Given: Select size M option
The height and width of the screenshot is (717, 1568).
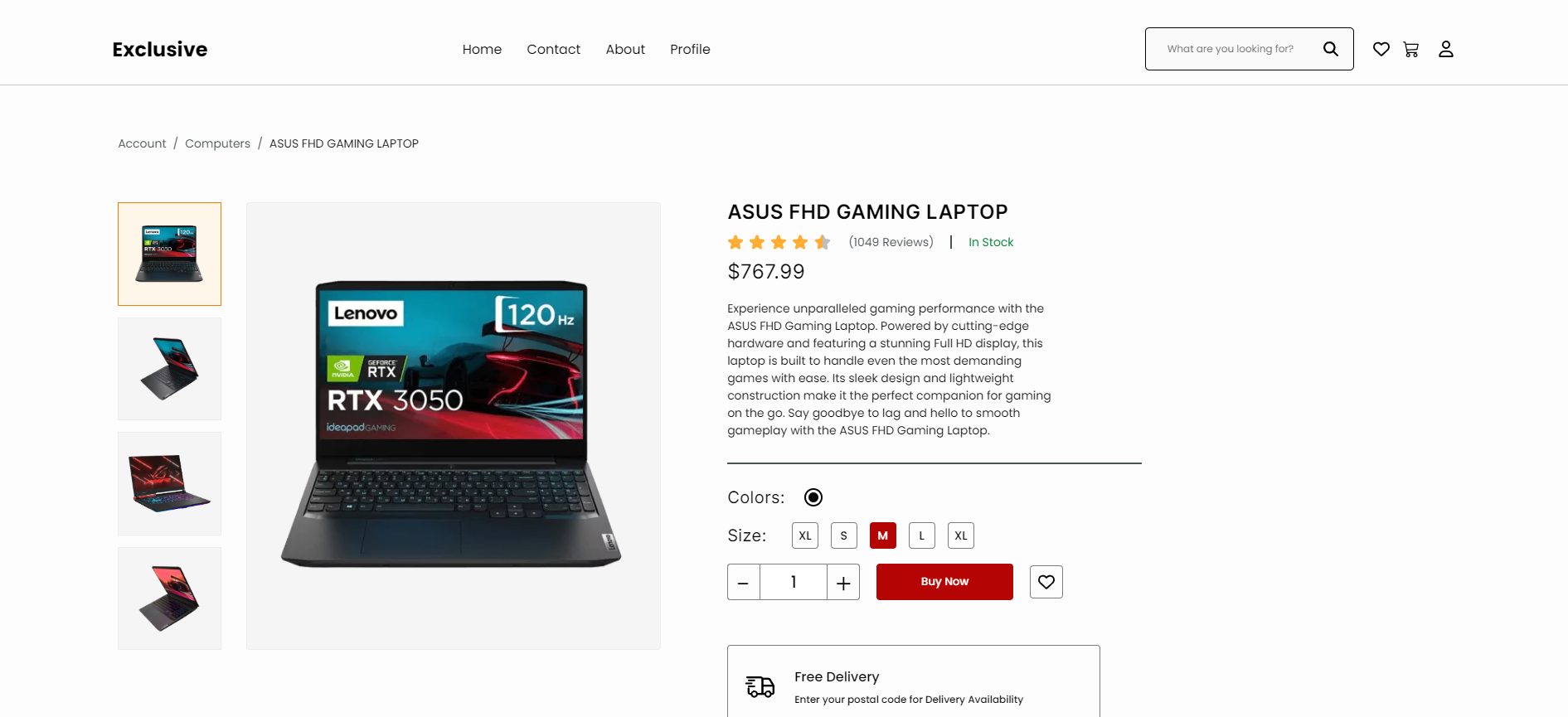Looking at the screenshot, I should click(883, 535).
